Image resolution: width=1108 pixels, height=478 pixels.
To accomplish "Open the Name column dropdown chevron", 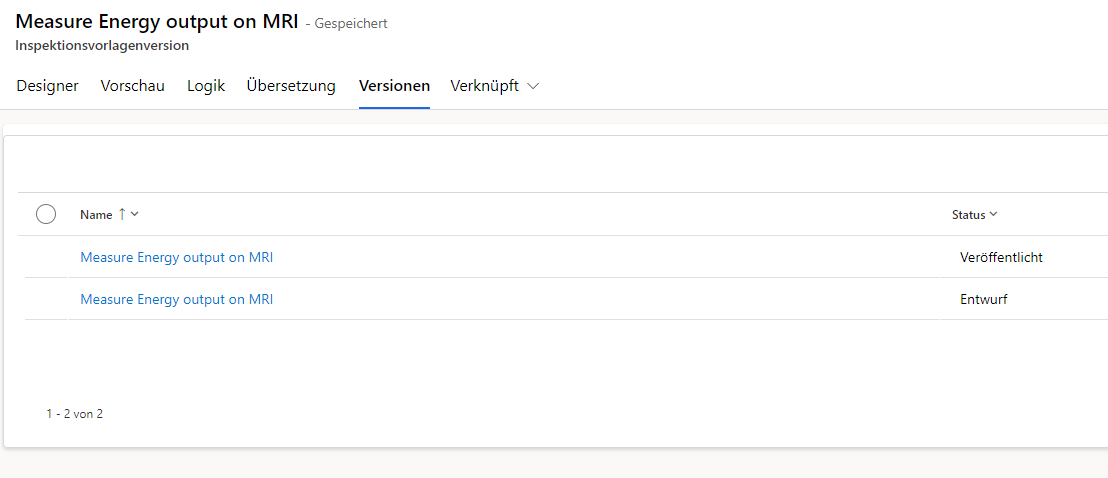I will click(x=135, y=214).
